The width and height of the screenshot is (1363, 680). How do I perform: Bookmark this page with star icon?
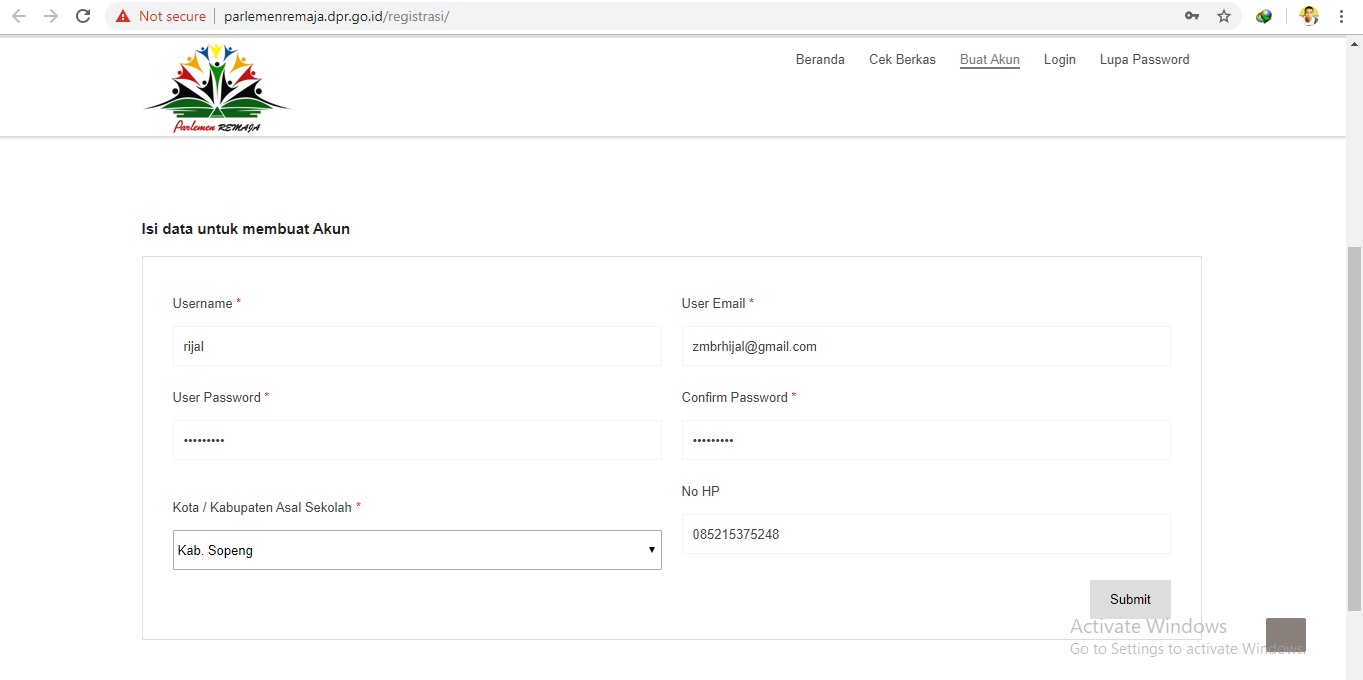click(1224, 16)
